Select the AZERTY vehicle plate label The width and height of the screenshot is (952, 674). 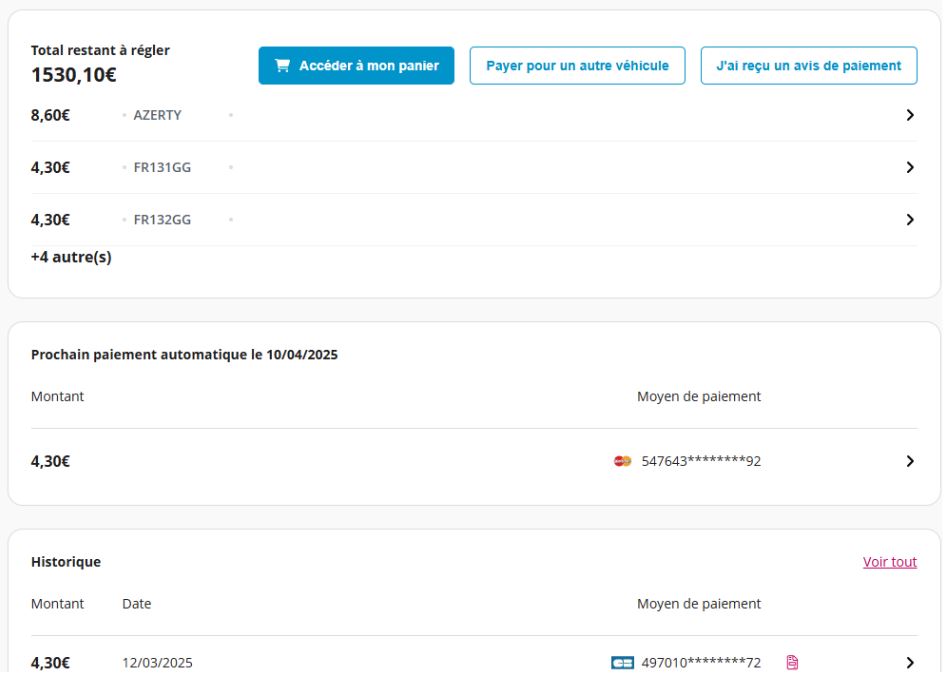pos(157,115)
